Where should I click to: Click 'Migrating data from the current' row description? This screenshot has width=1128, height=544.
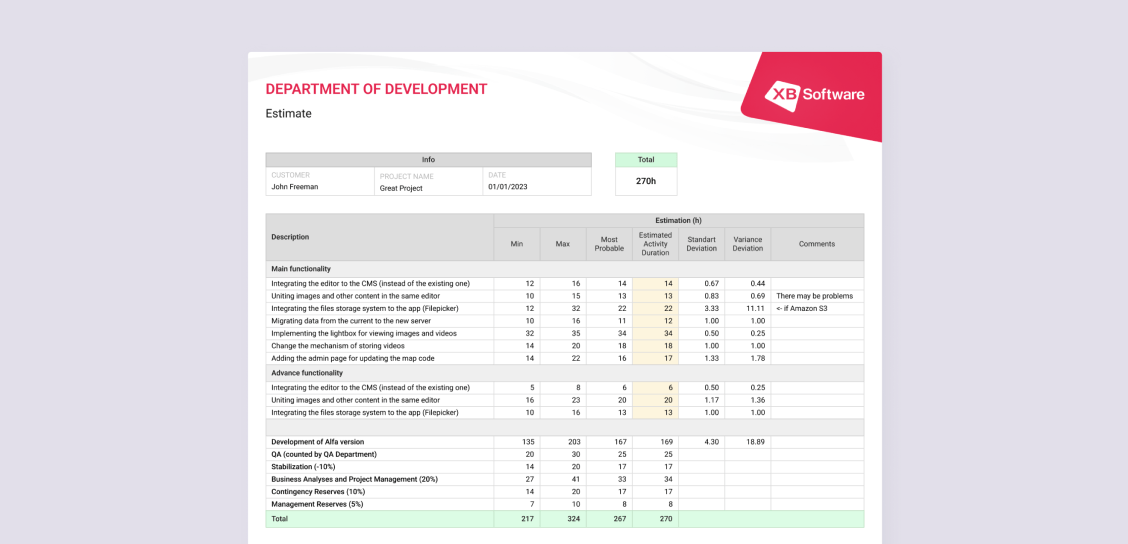(350, 321)
